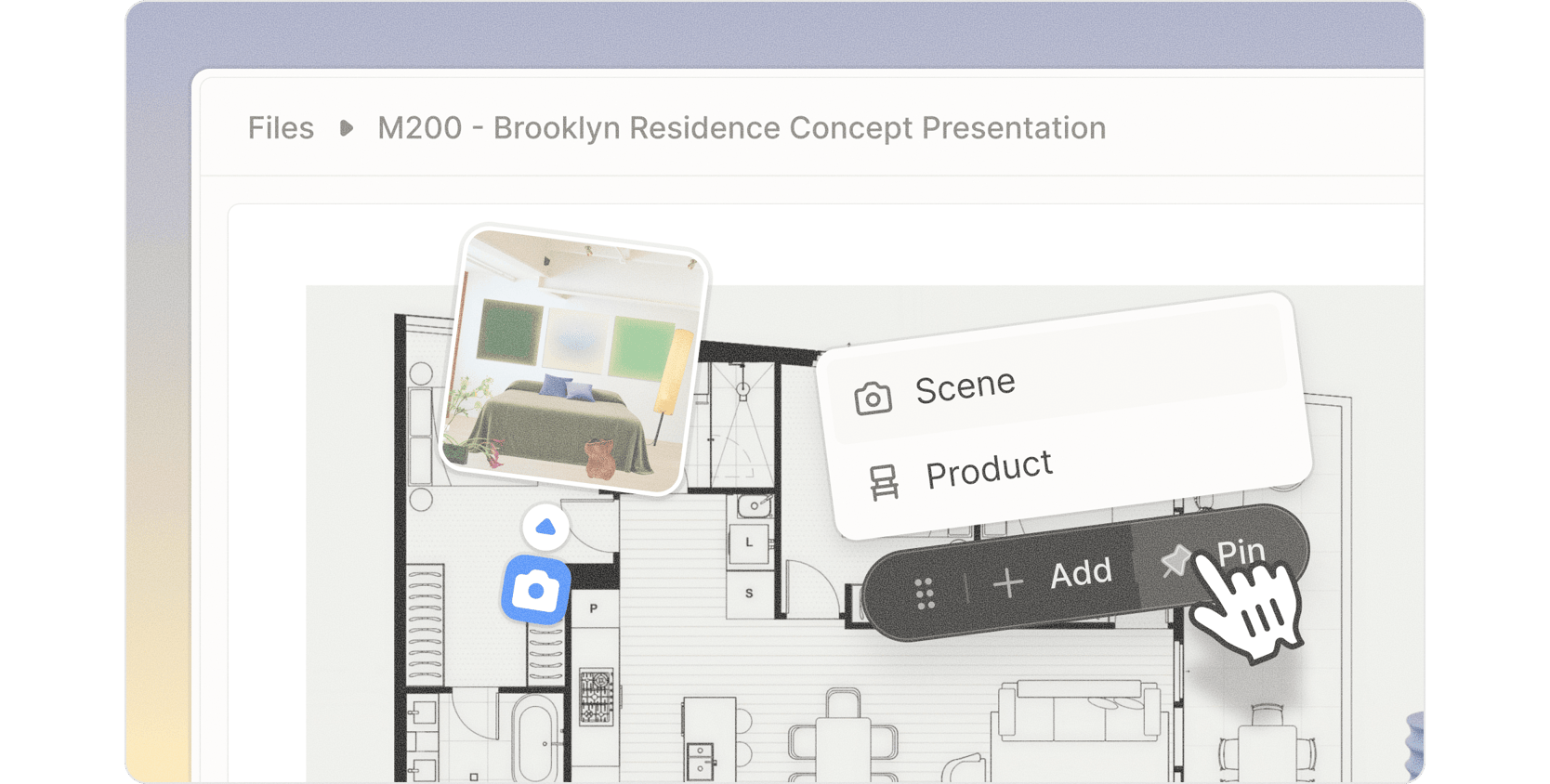Click the pushpin icon in the toolbar
The width and height of the screenshot is (1550, 784).
[1176, 560]
